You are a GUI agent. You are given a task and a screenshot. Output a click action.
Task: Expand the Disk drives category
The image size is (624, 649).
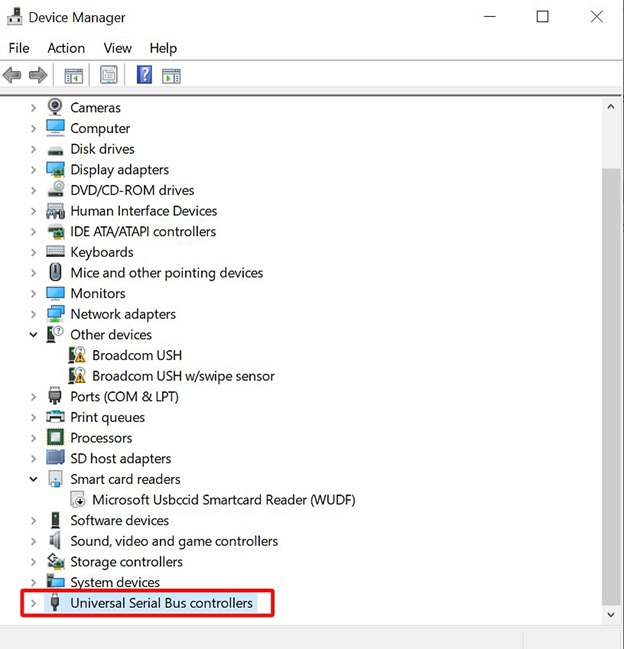click(34, 149)
